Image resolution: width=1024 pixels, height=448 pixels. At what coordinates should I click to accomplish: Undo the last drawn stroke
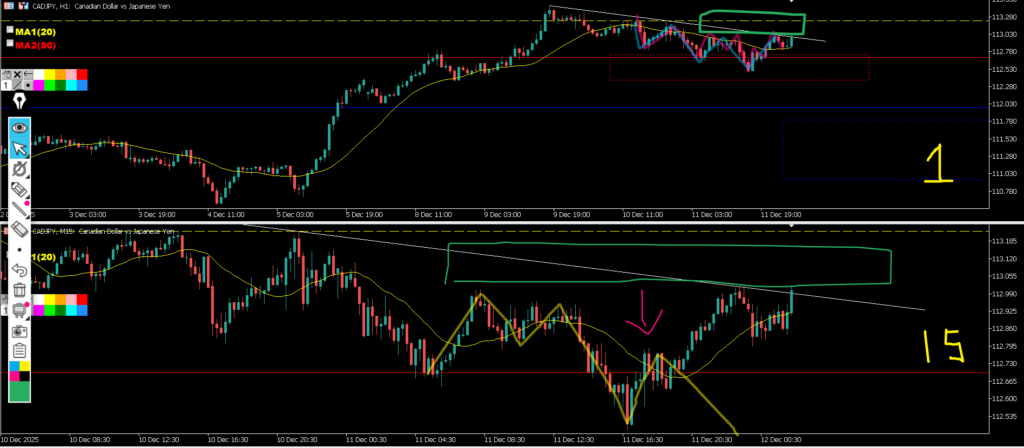[x=20, y=270]
